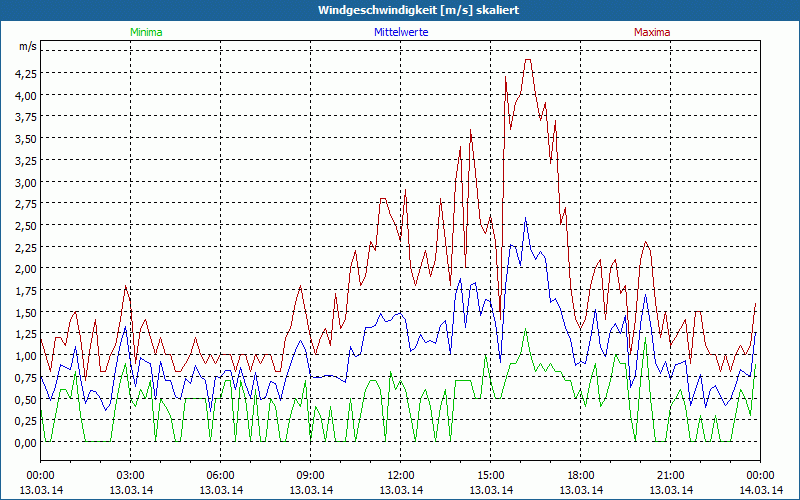Click the 15:00 time label on x-axis
The width and height of the screenshot is (800, 500).
click(x=491, y=476)
